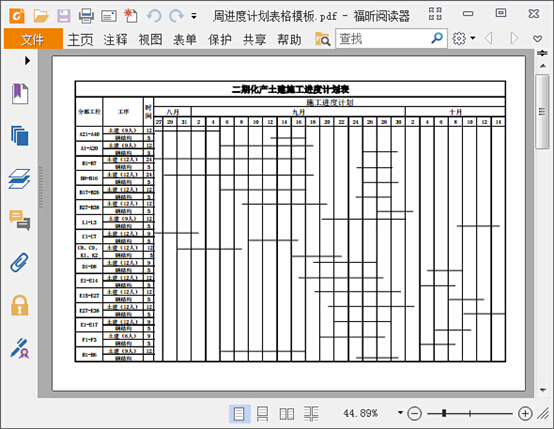
Task: Collapse the ribbon with the chevron heart icon
Action: pyautogui.click(x=537, y=39)
